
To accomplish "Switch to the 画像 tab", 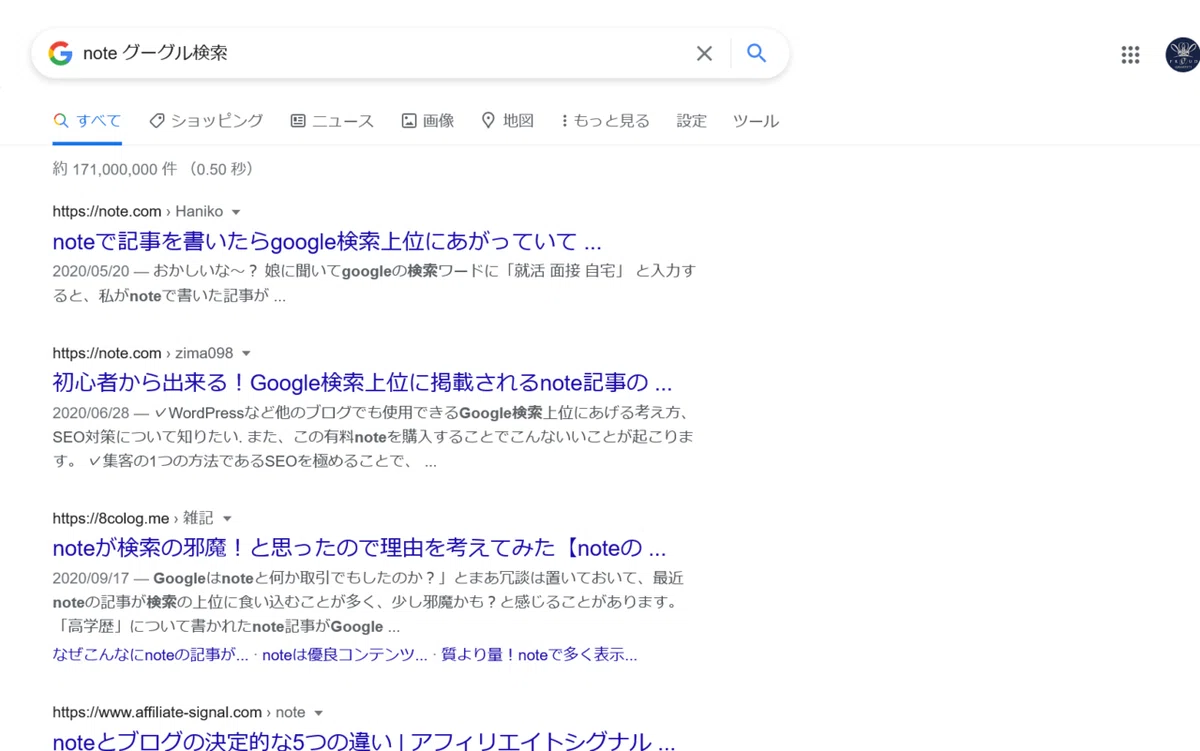I will 428,121.
